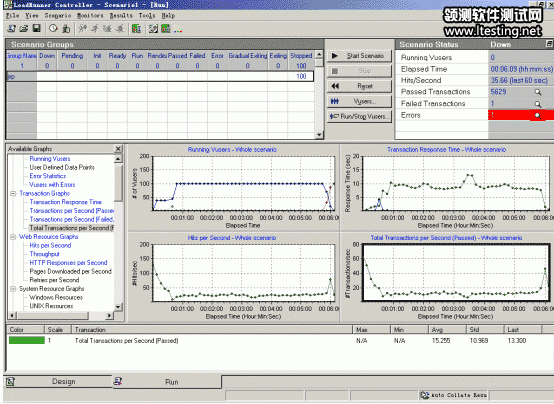The width and height of the screenshot is (554, 404).
Task: Open the Scenario menu
Action: (x=58, y=16)
